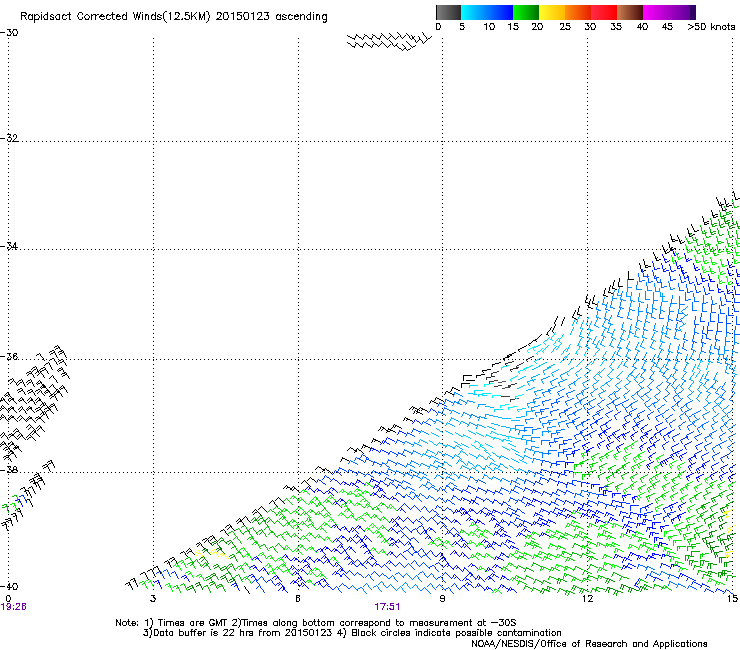The height and width of the screenshot is (650, 740).
Task: Click the dark purple >50 knots segment
Action: [x=693, y=12]
